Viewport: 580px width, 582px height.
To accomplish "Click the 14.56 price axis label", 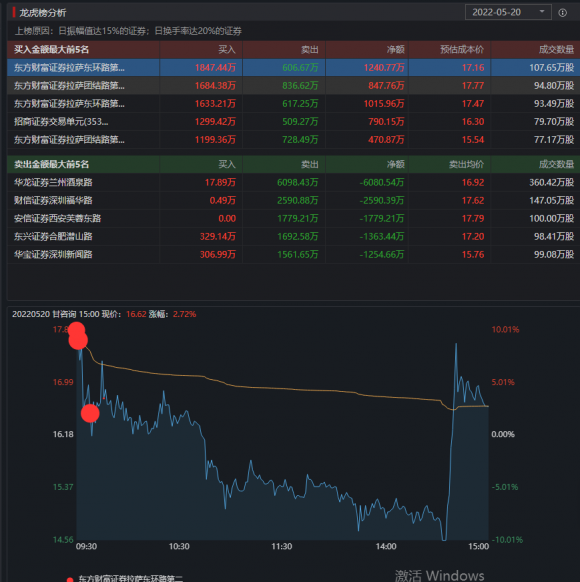I will click(x=63, y=540).
